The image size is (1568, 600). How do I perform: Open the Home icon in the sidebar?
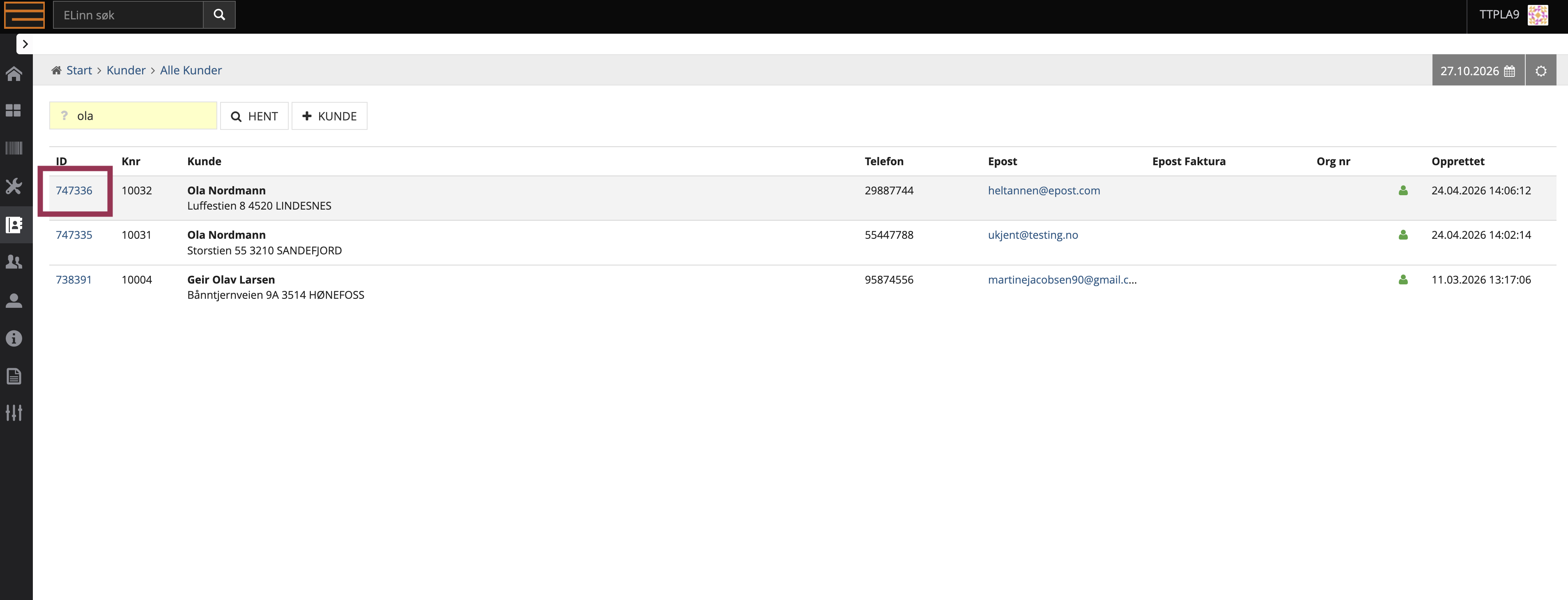point(14,74)
